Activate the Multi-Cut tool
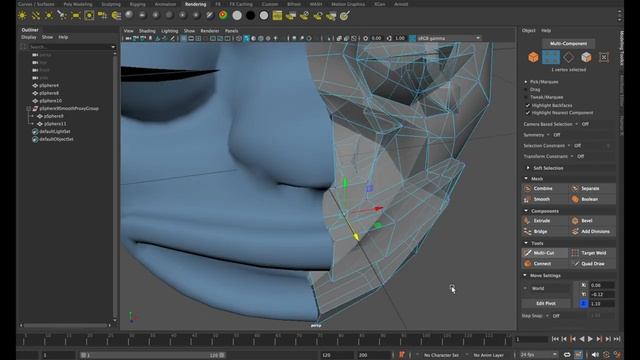This screenshot has height=360, width=640. (544, 253)
